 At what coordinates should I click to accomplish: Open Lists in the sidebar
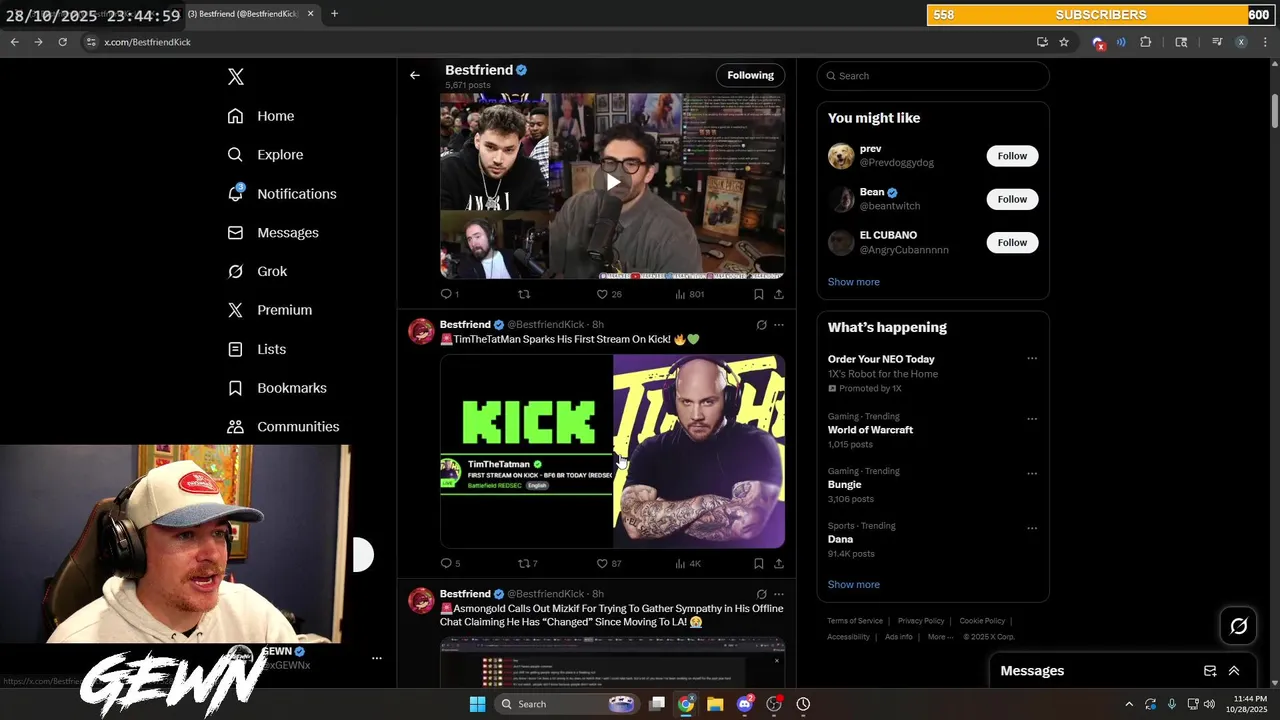(257, 349)
